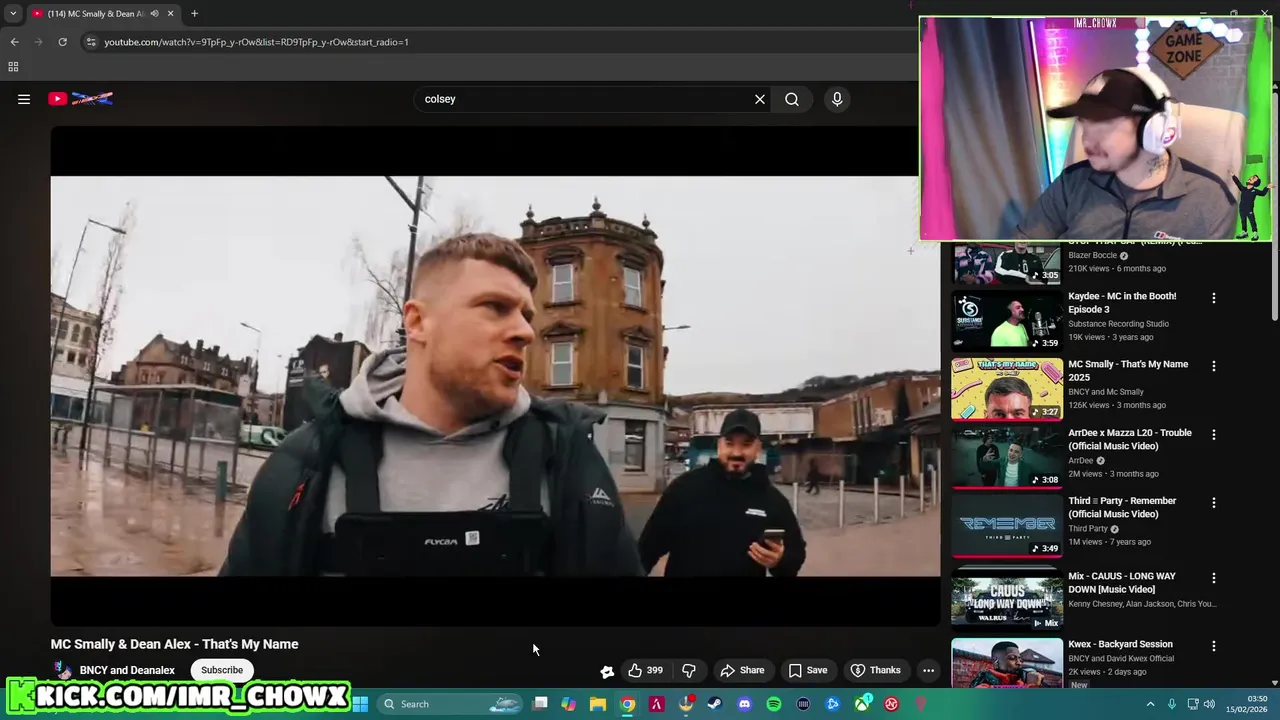Play Kaydee - MC in the Booth thumbnail
The height and width of the screenshot is (720, 1280).
[x=1007, y=320]
